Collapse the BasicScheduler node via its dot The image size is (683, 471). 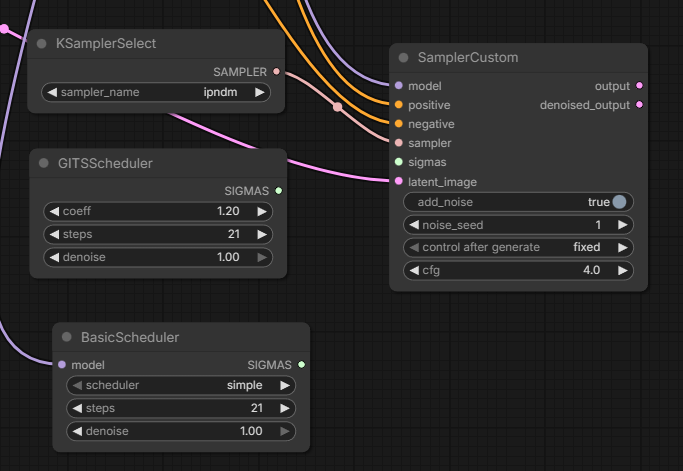(x=67, y=337)
